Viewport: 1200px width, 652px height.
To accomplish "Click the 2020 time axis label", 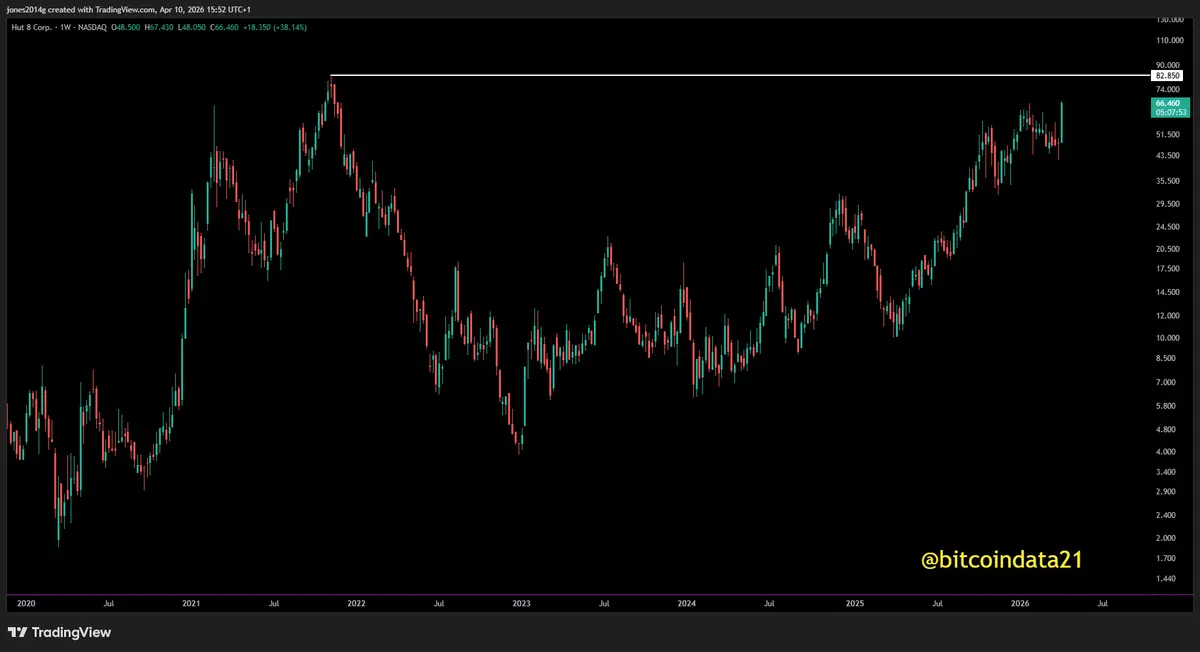I will pos(26,604).
